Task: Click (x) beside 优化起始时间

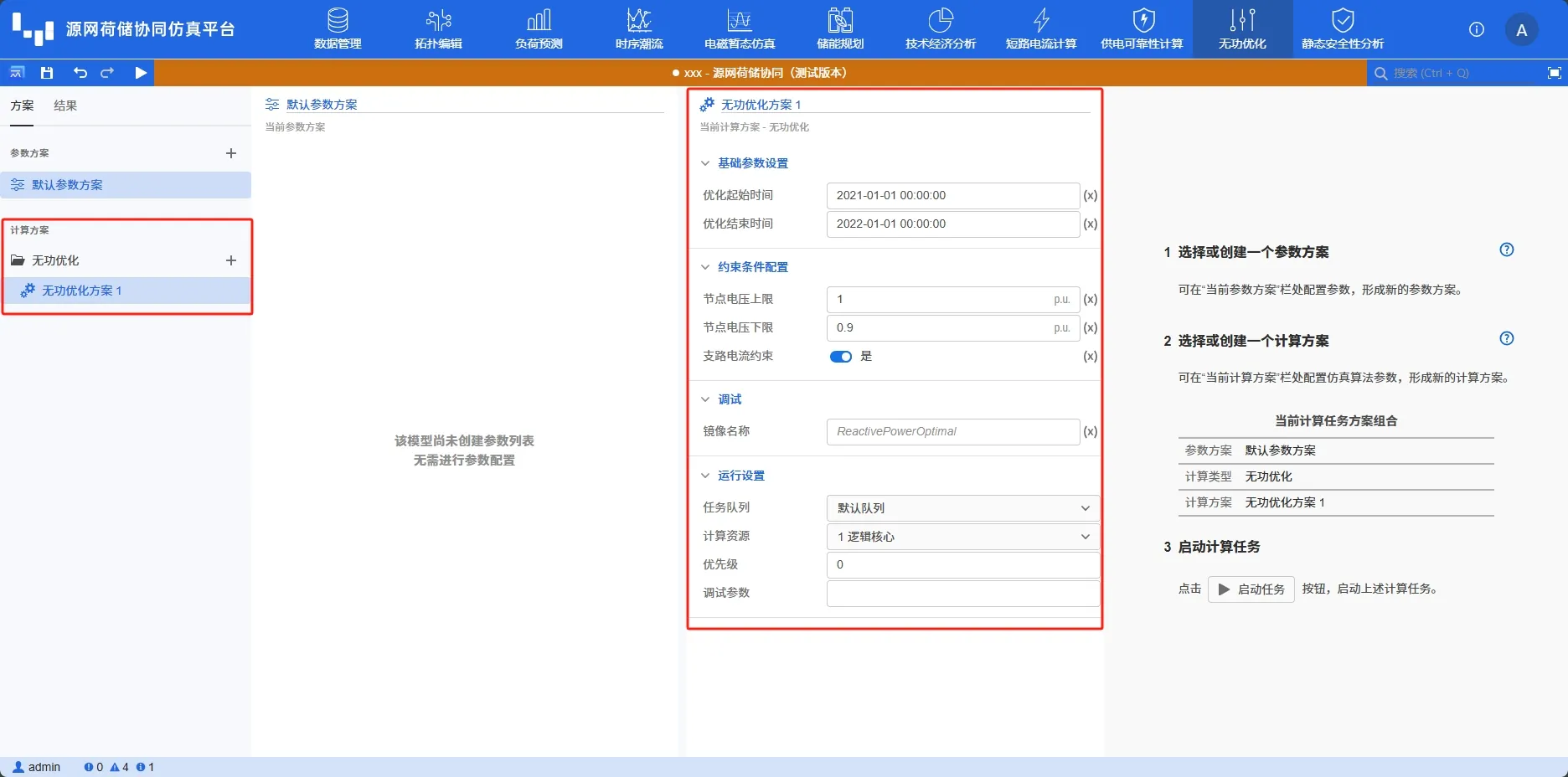Action: click(x=1091, y=196)
